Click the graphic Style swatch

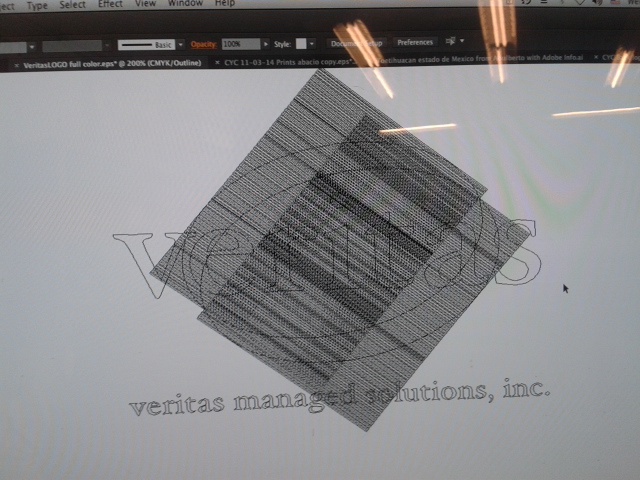tap(301, 43)
